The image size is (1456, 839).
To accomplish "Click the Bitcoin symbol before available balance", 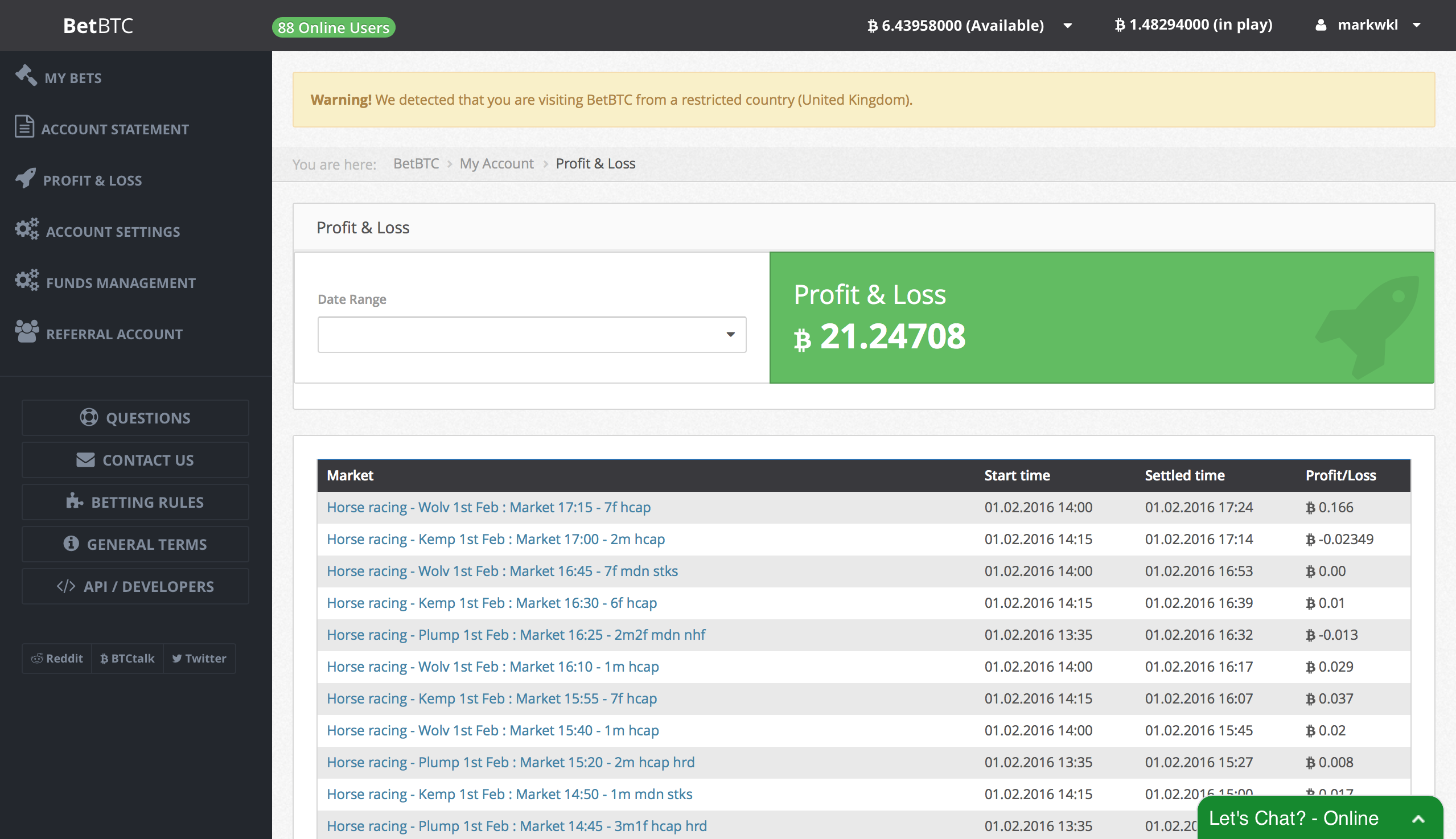I will pos(873,26).
